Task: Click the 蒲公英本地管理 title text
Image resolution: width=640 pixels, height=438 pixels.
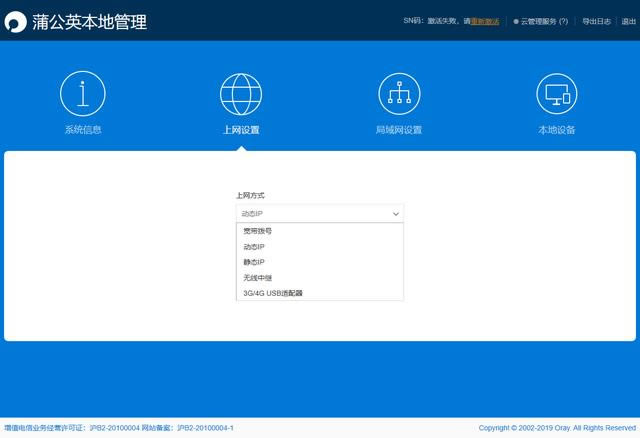Action: point(89,22)
